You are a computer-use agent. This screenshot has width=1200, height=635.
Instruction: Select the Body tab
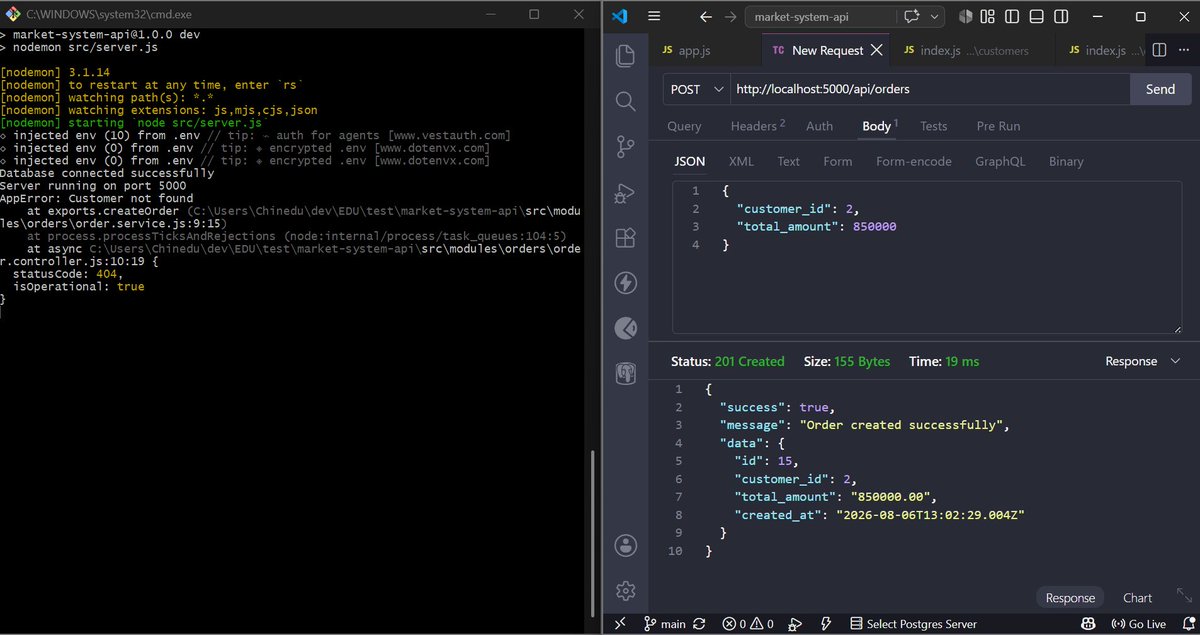point(879,126)
